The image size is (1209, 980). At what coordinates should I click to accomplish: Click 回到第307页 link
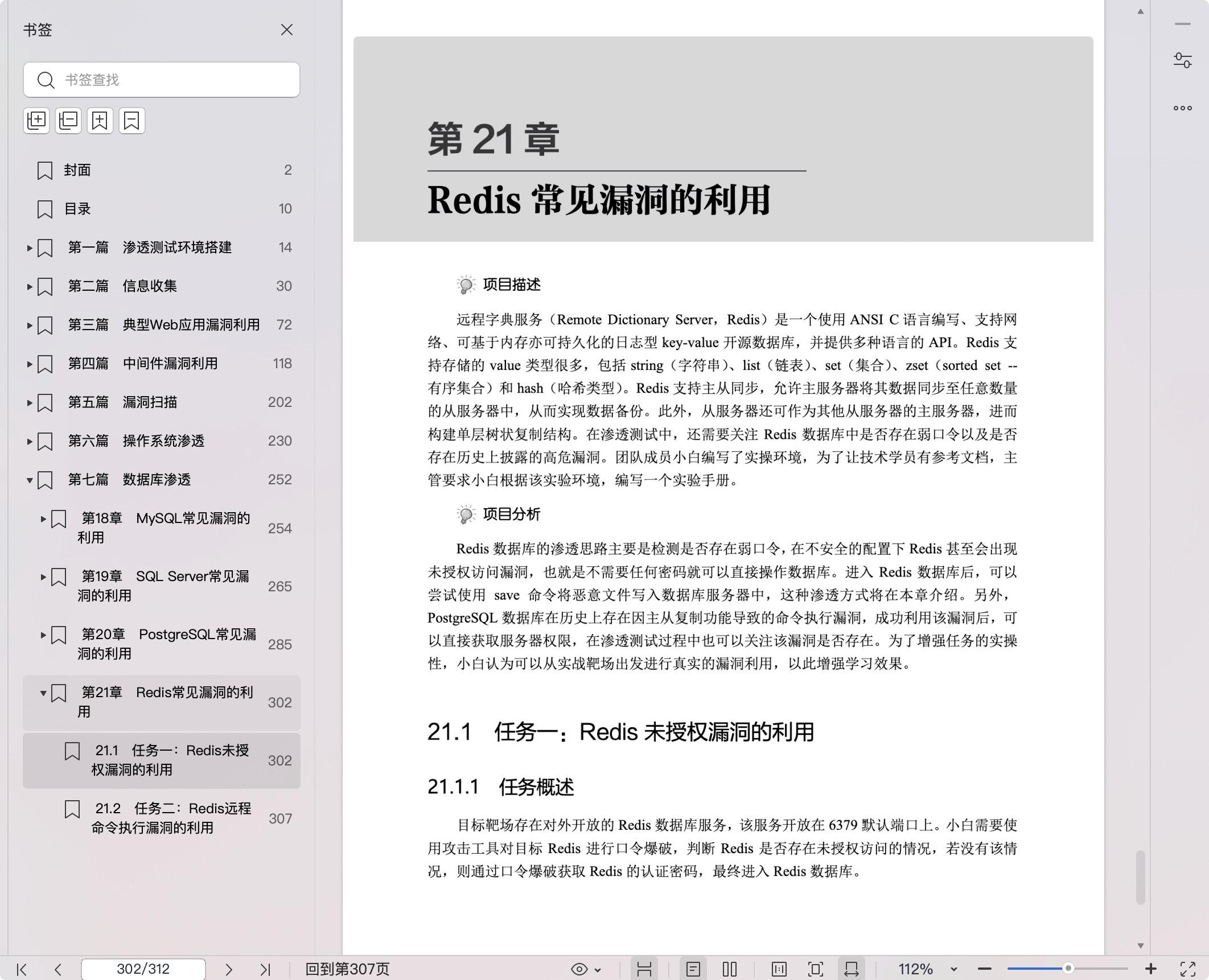pos(347,969)
